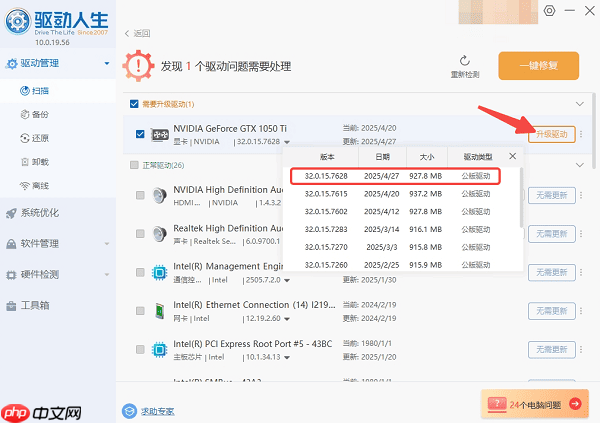This screenshot has width=600, height=423.
Task: Expand the 硬件检测 sidebar section
Action: (107, 274)
